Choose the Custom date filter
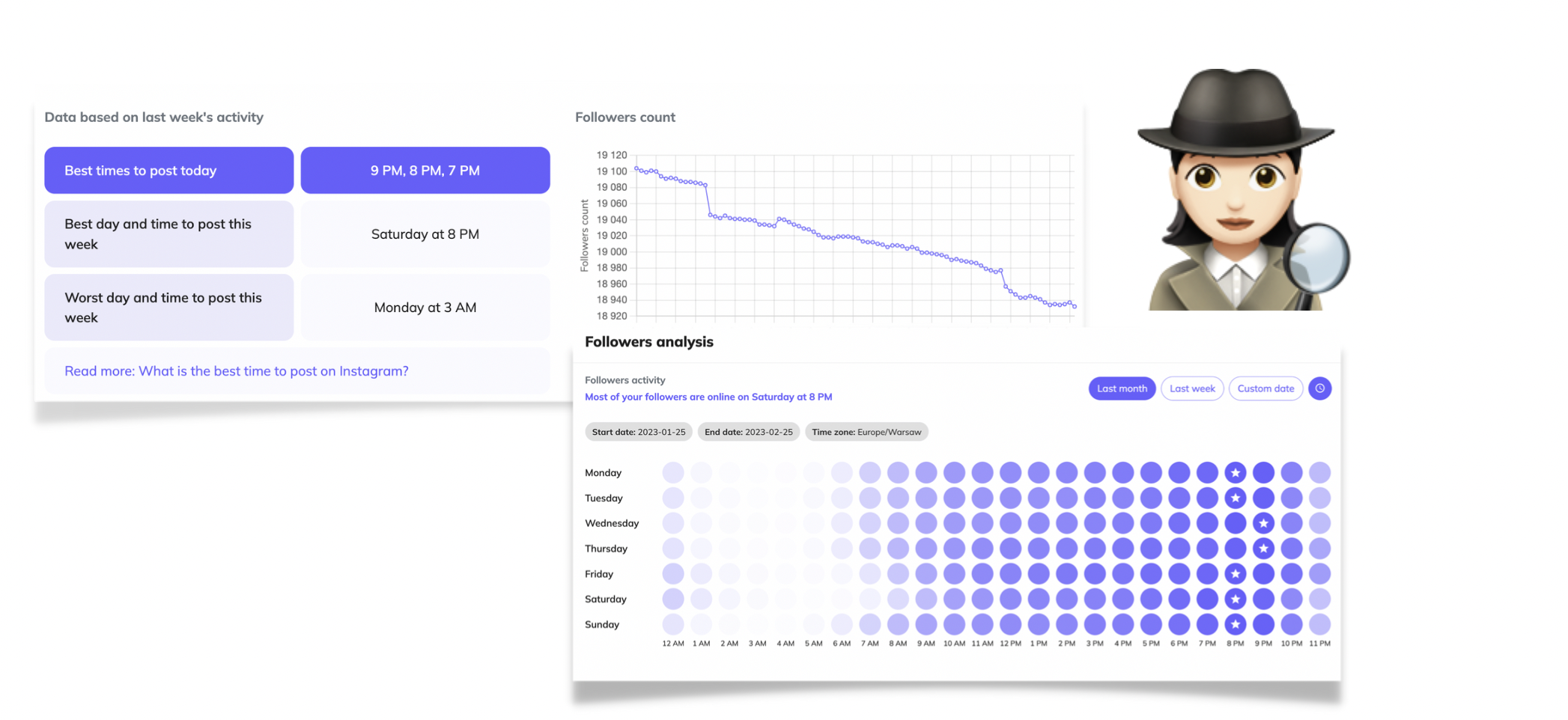 pyautogui.click(x=1265, y=388)
